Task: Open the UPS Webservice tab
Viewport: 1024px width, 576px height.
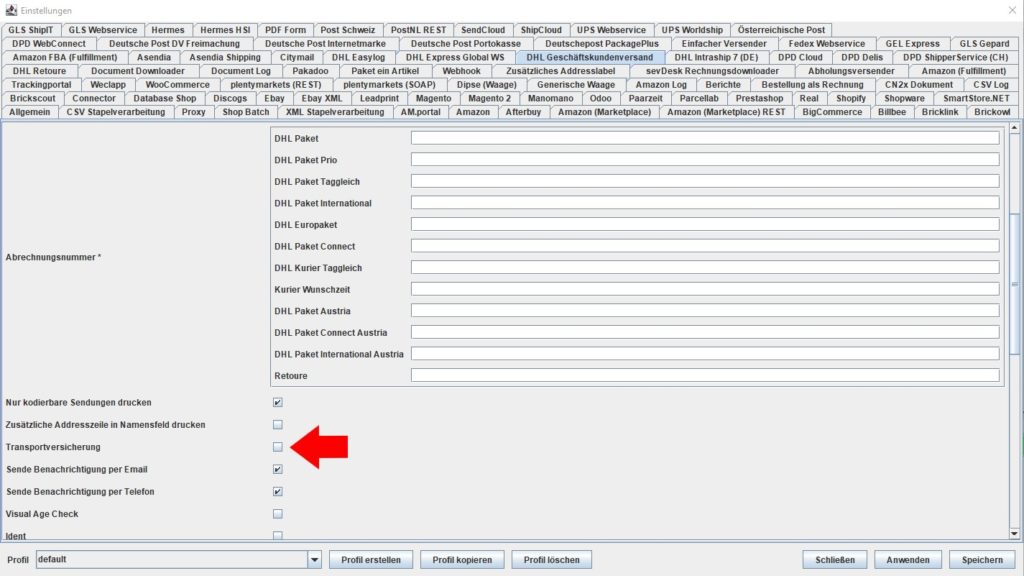Action: 611,30
